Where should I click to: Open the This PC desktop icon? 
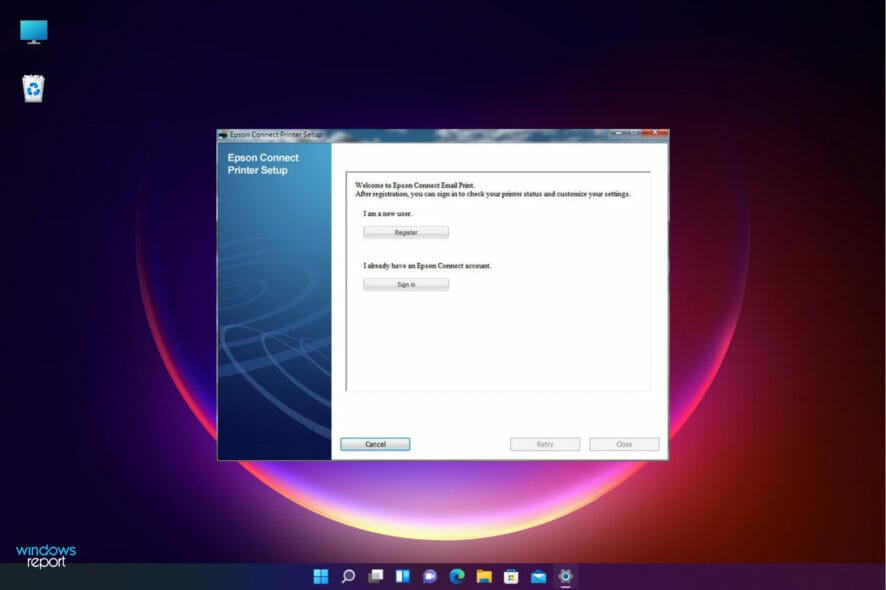[33, 32]
